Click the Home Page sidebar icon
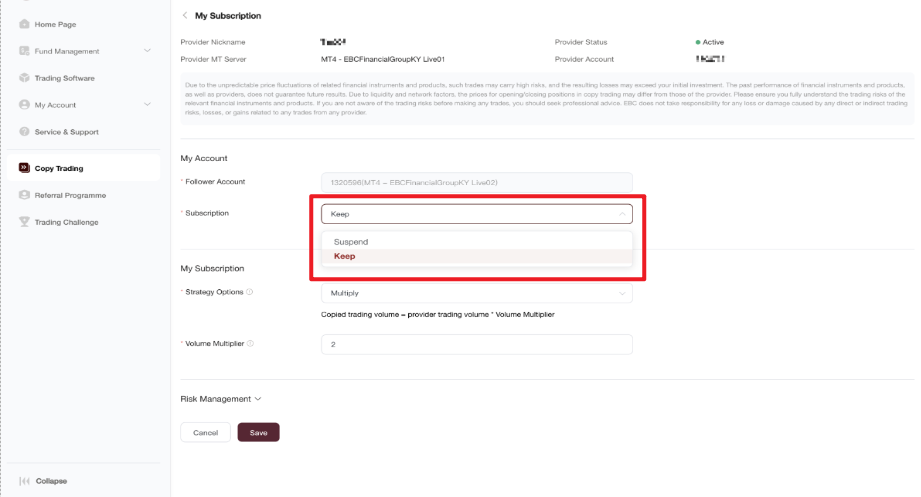Screen dimensions: 921x497 [24, 24]
